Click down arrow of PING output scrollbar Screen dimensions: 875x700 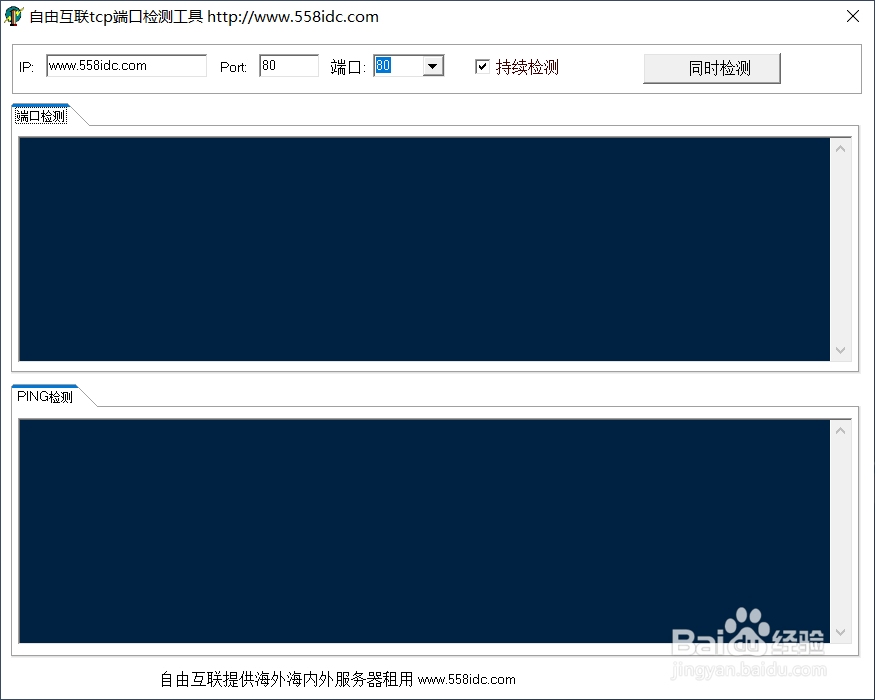(840, 632)
